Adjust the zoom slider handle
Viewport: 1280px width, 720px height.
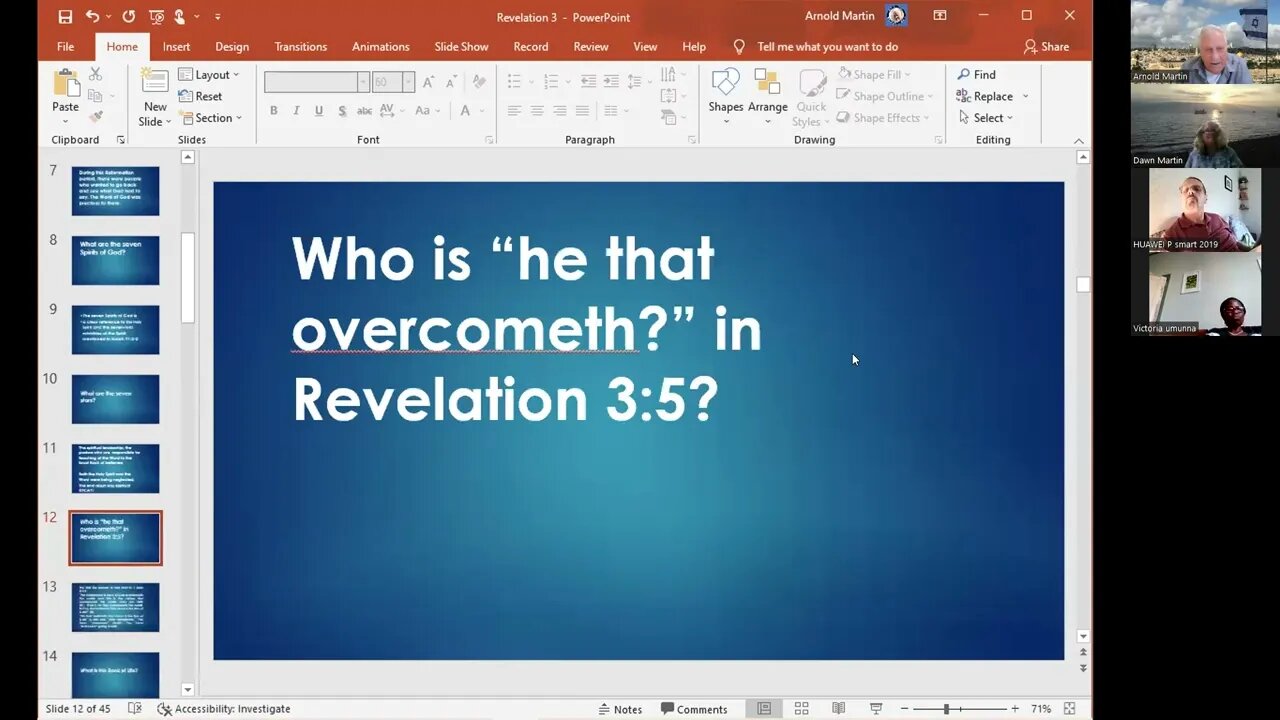pyautogui.click(x=946, y=709)
